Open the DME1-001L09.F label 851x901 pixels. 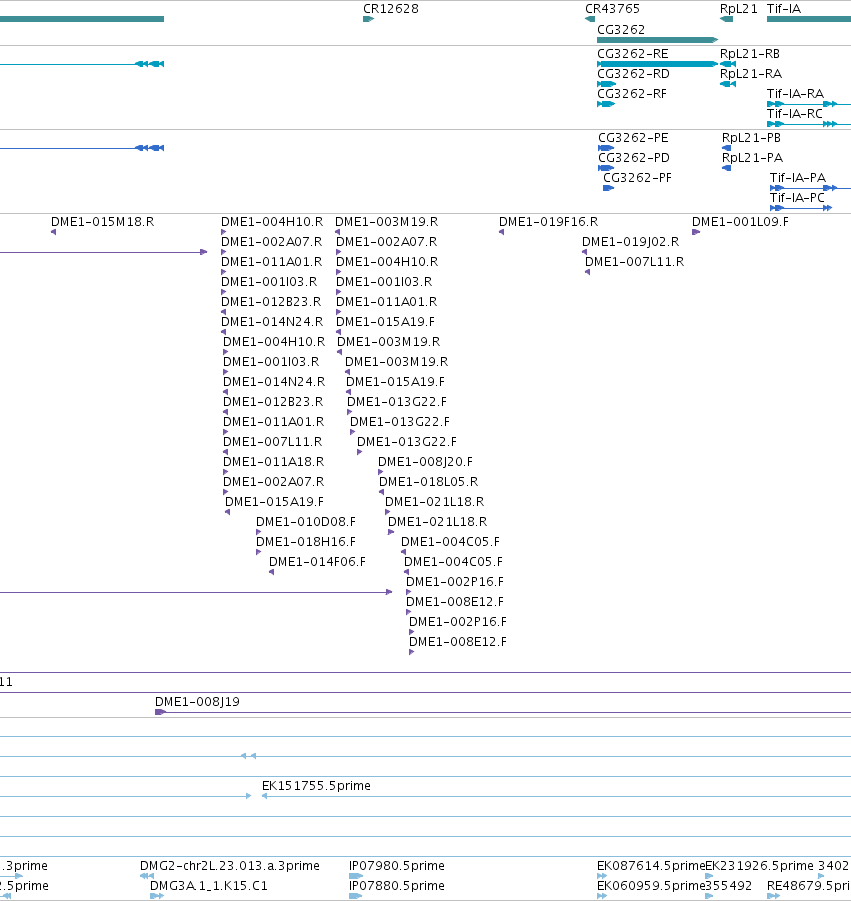pyautogui.click(x=740, y=222)
